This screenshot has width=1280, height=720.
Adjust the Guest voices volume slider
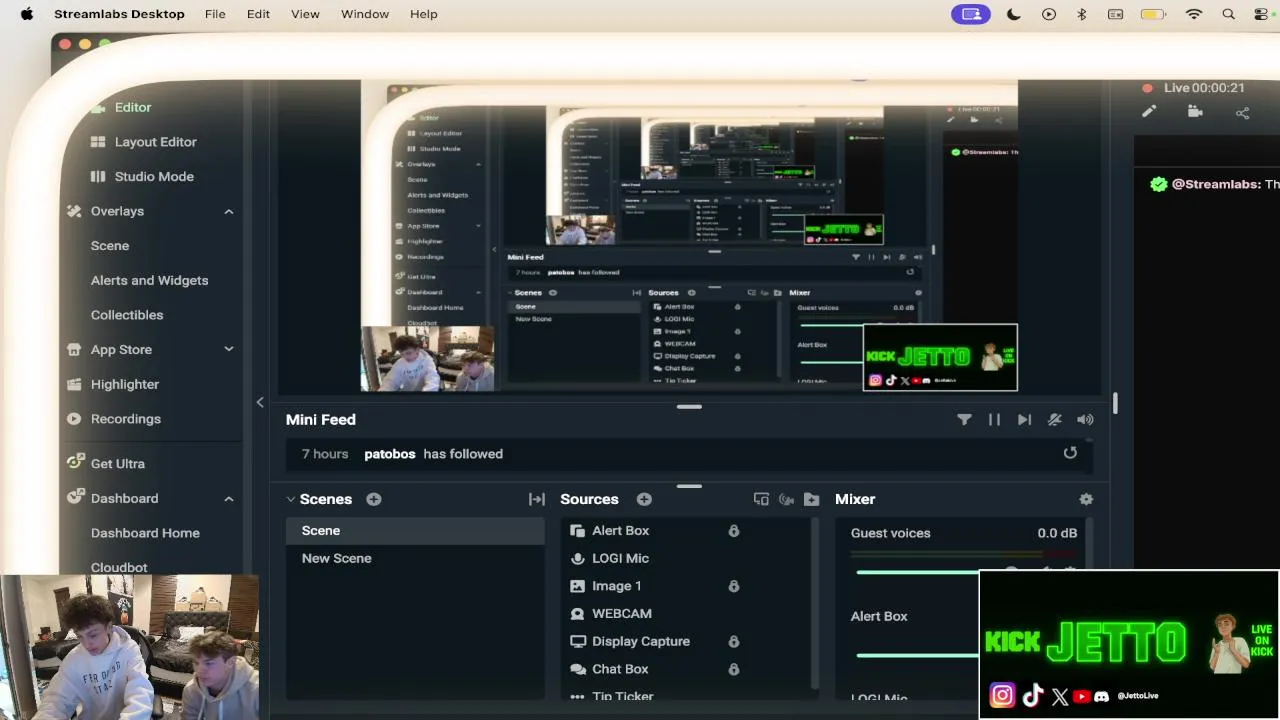(917, 572)
